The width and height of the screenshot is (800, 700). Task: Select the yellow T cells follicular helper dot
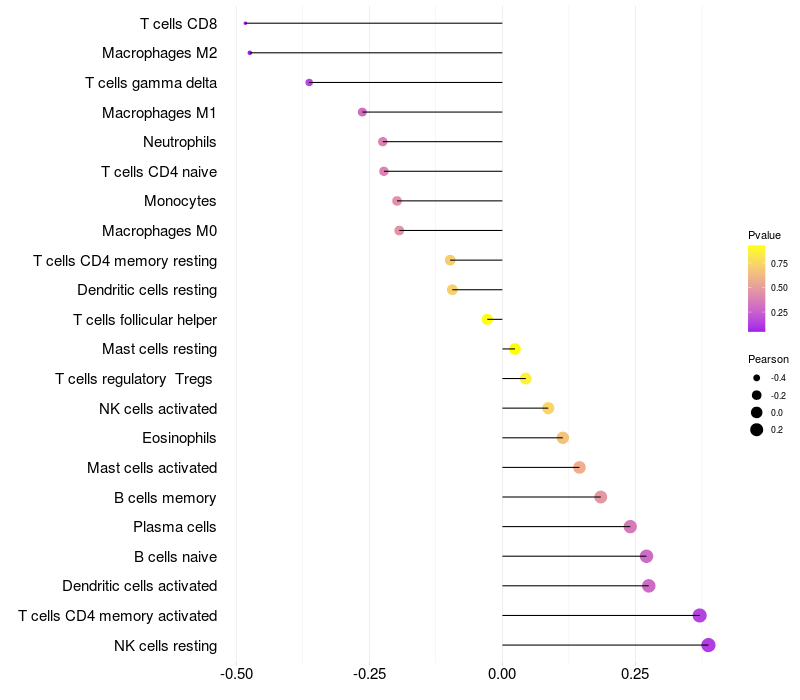tap(487, 319)
